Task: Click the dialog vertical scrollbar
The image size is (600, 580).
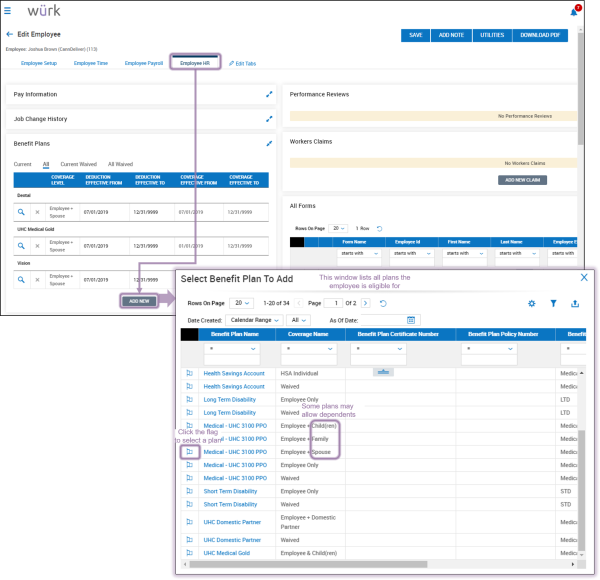Action: (582, 490)
